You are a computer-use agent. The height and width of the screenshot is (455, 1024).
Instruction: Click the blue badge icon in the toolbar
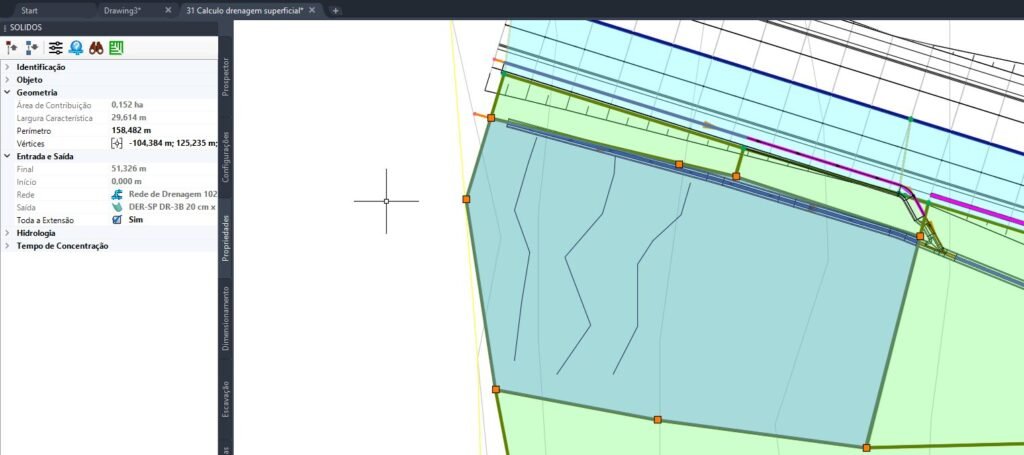76,47
